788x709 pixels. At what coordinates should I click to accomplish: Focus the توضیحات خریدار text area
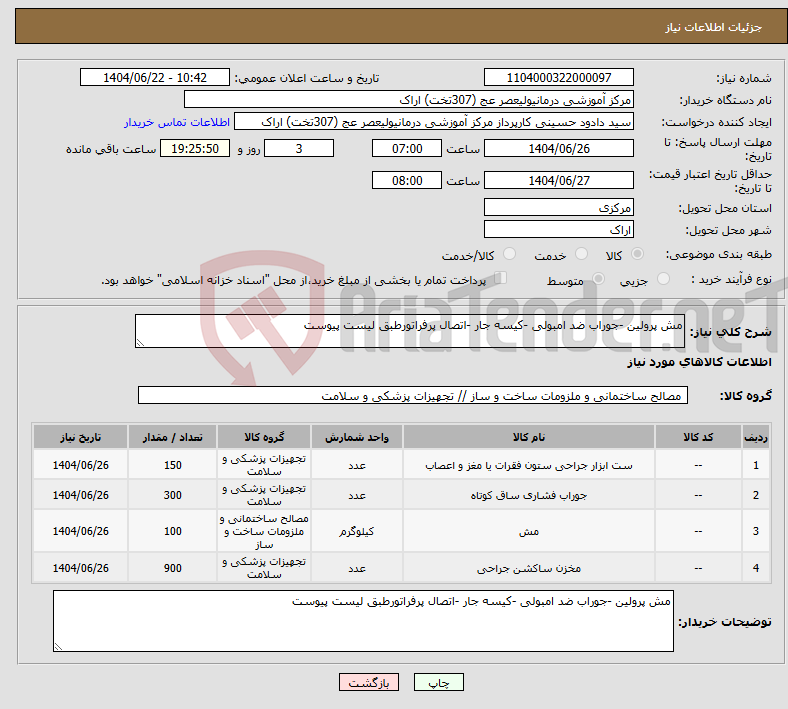(363, 621)
